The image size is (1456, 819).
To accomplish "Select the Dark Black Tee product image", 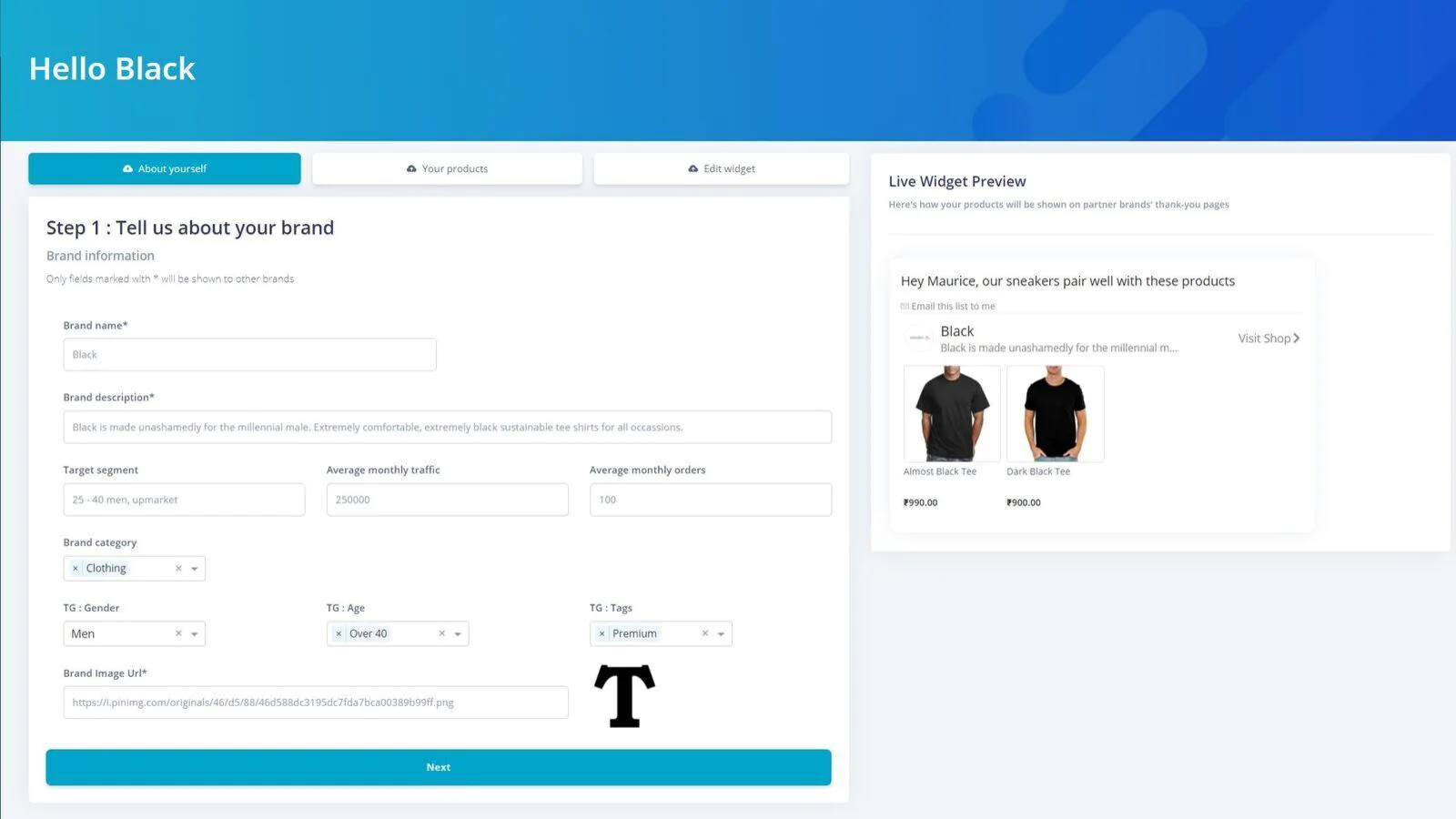I will (x=1056, y=414).
